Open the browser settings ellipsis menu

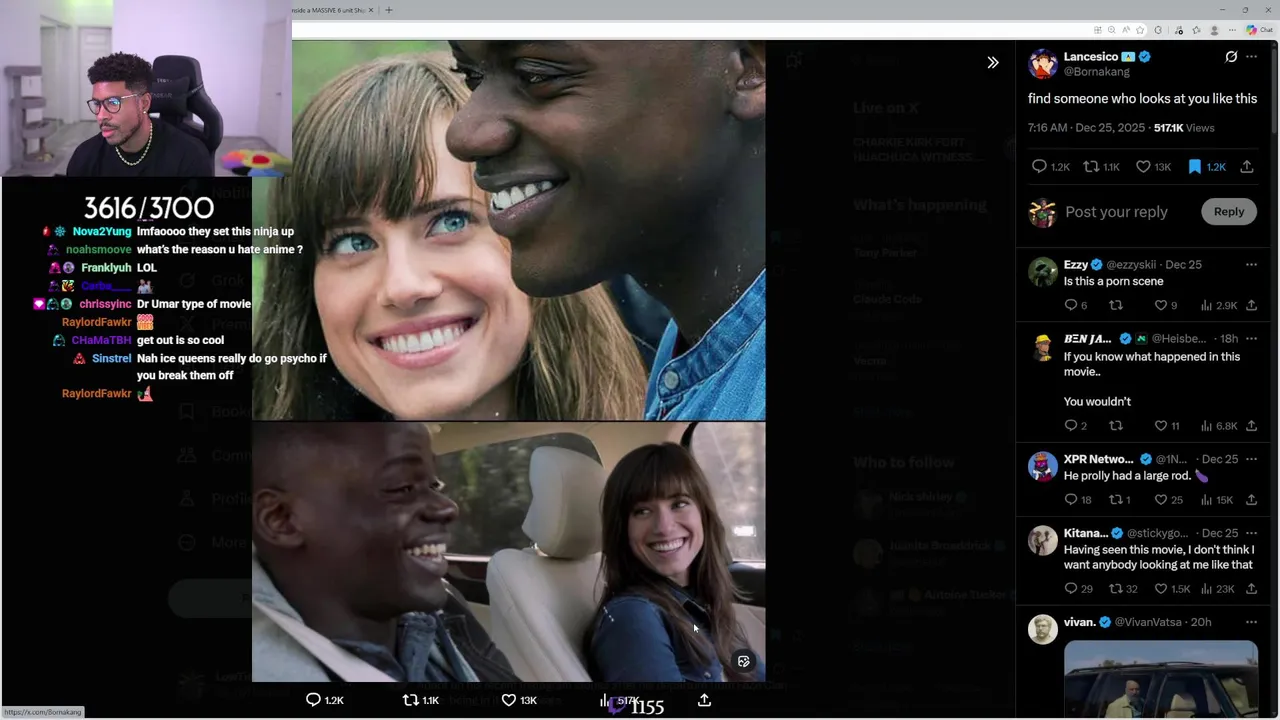pyautogui.click(x=1232, y=30)
